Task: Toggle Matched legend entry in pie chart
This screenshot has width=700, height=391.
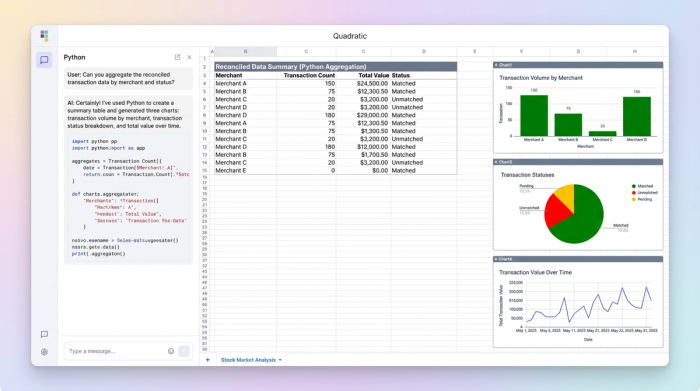Action: 642,186
